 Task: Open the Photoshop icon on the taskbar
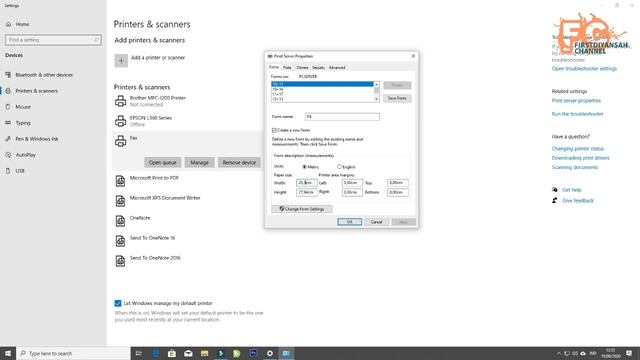coord(253,353)
